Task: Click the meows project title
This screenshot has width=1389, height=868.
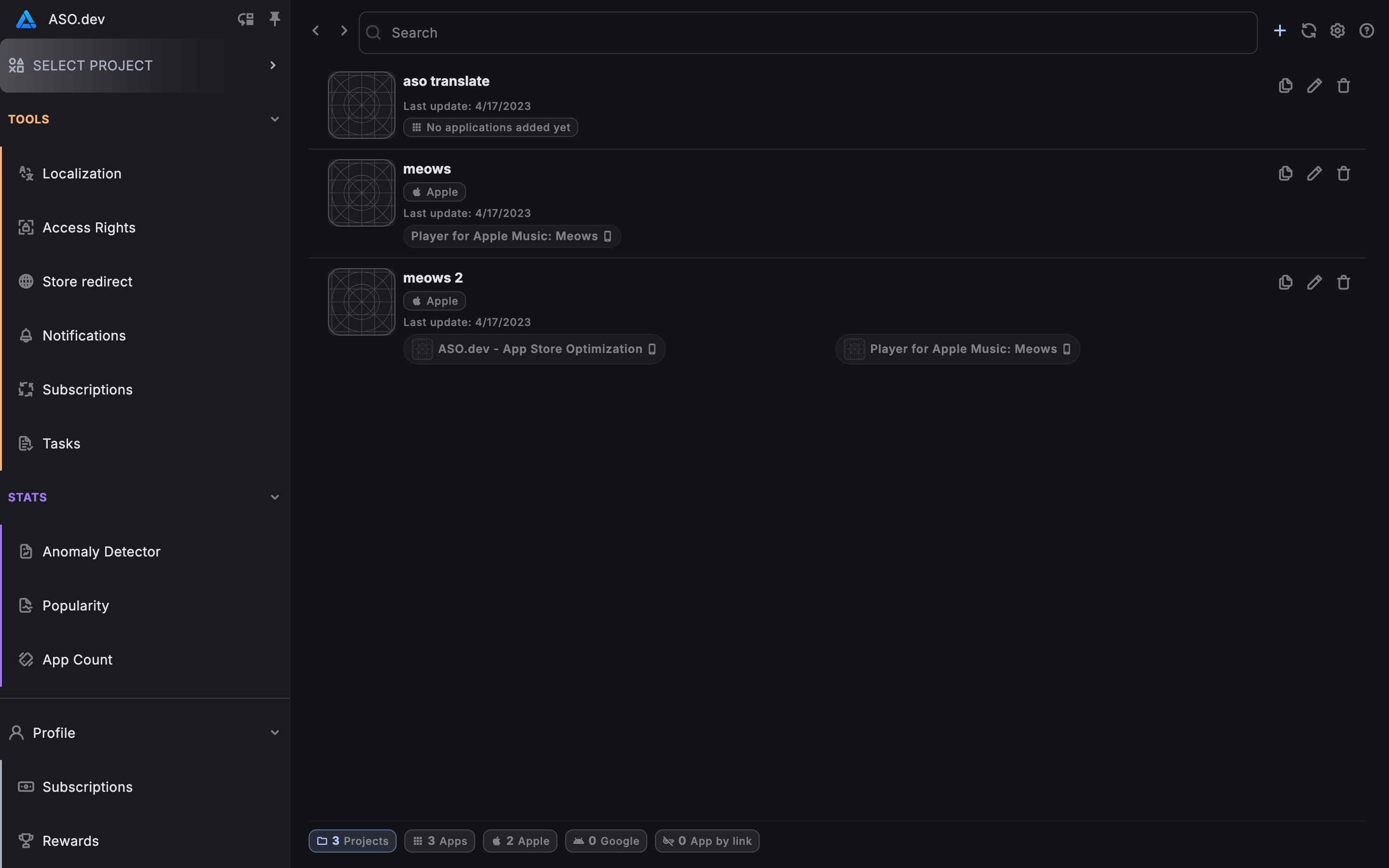Action: (x=427, y=169)
